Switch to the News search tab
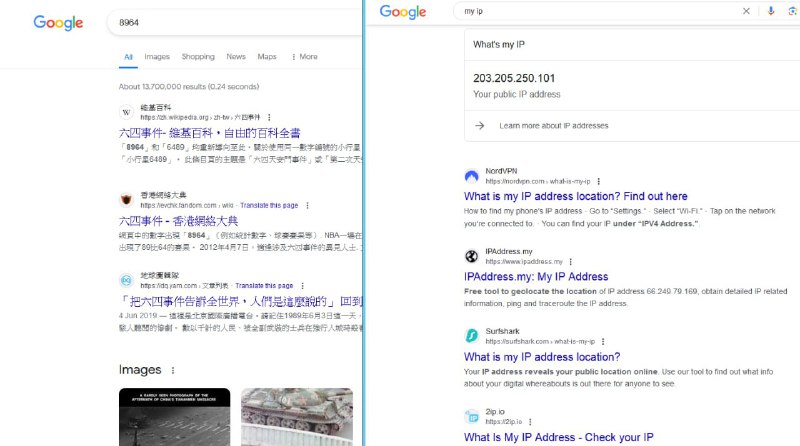The image size is (800, 446). [236, 57]
